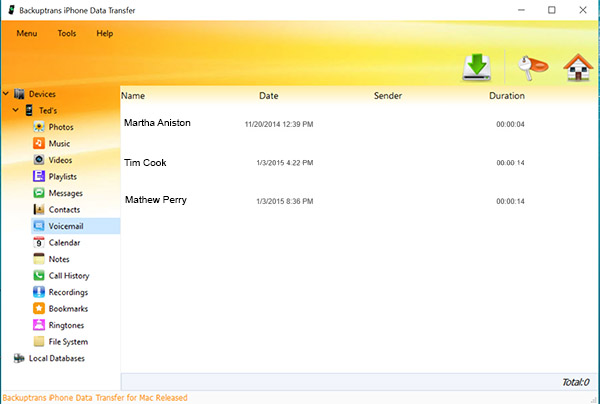Click the Videos camera icon
The height and width of the screenshot is (404, 600).
pyautogui.click(x=39, y=160)
